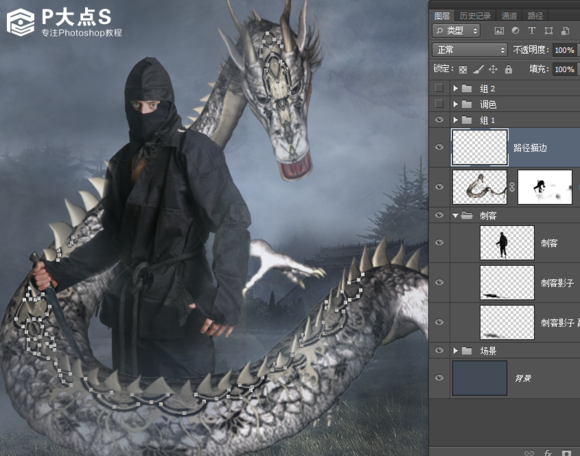This screenshot has width=580, height=456.
Task: Show the 组 2 group visibility
Action: 439,88
